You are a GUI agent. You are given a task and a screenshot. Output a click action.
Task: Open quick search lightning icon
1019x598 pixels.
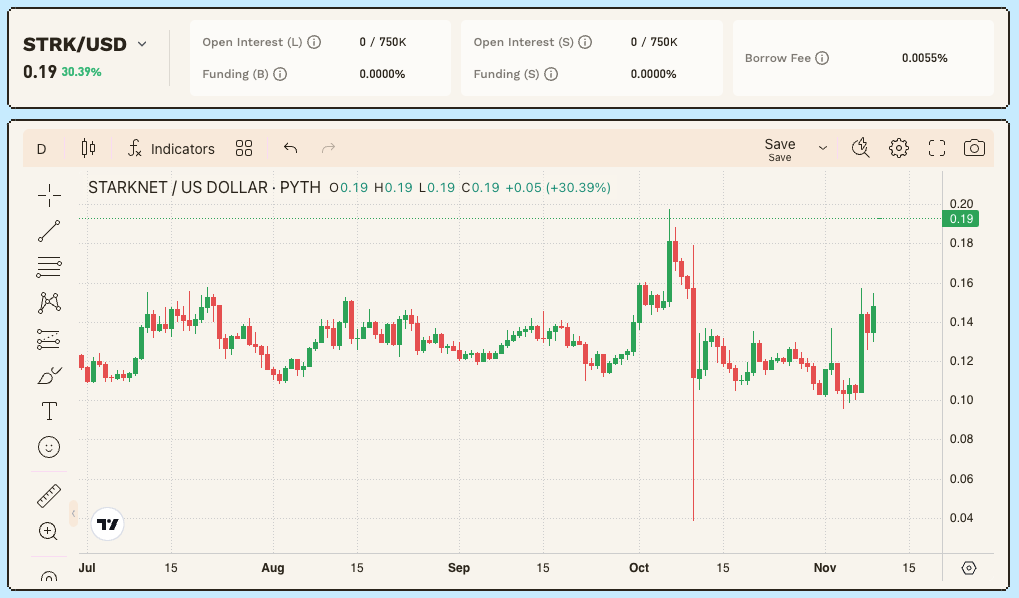860,148
